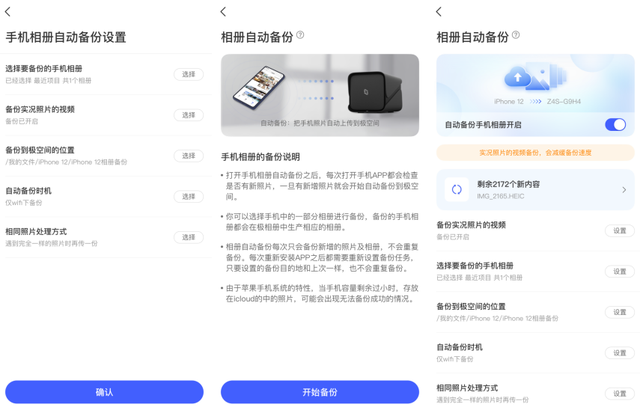The image size is (640, 410).
Task: Tap back arrow on right 相册自动备份 screen
Action: (439, 12)
